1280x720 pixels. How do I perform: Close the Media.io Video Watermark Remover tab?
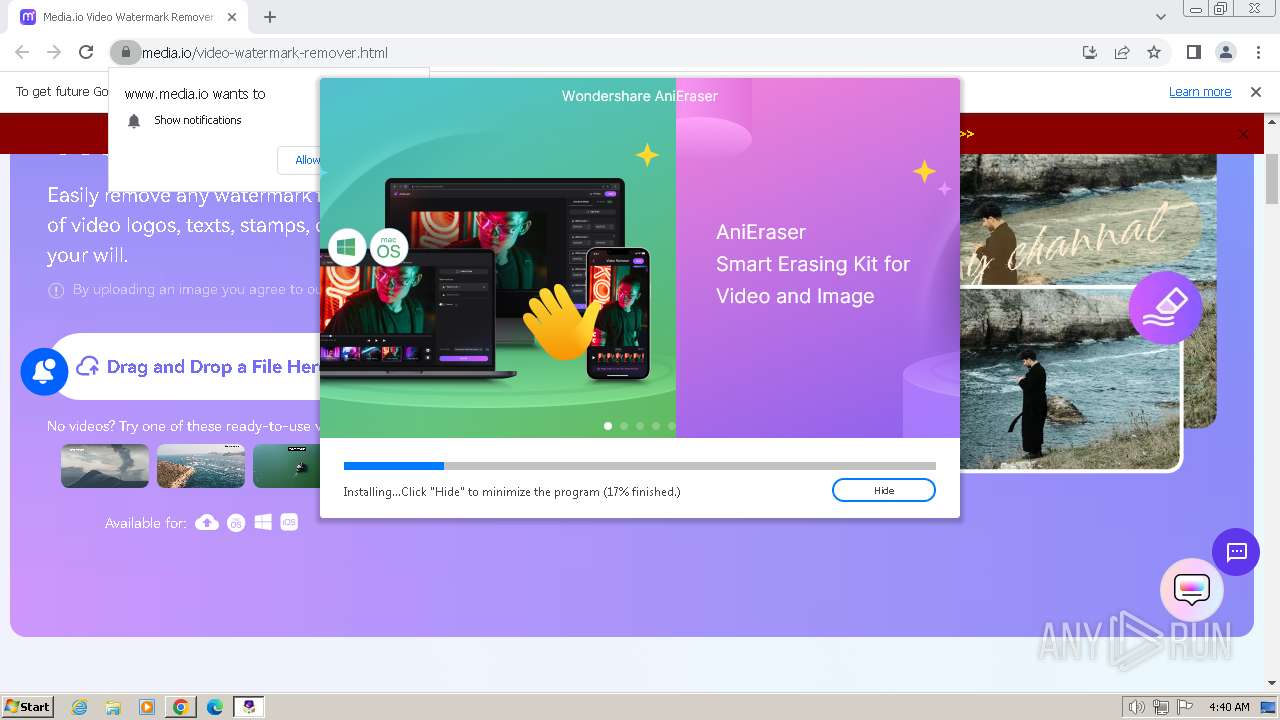233,17
